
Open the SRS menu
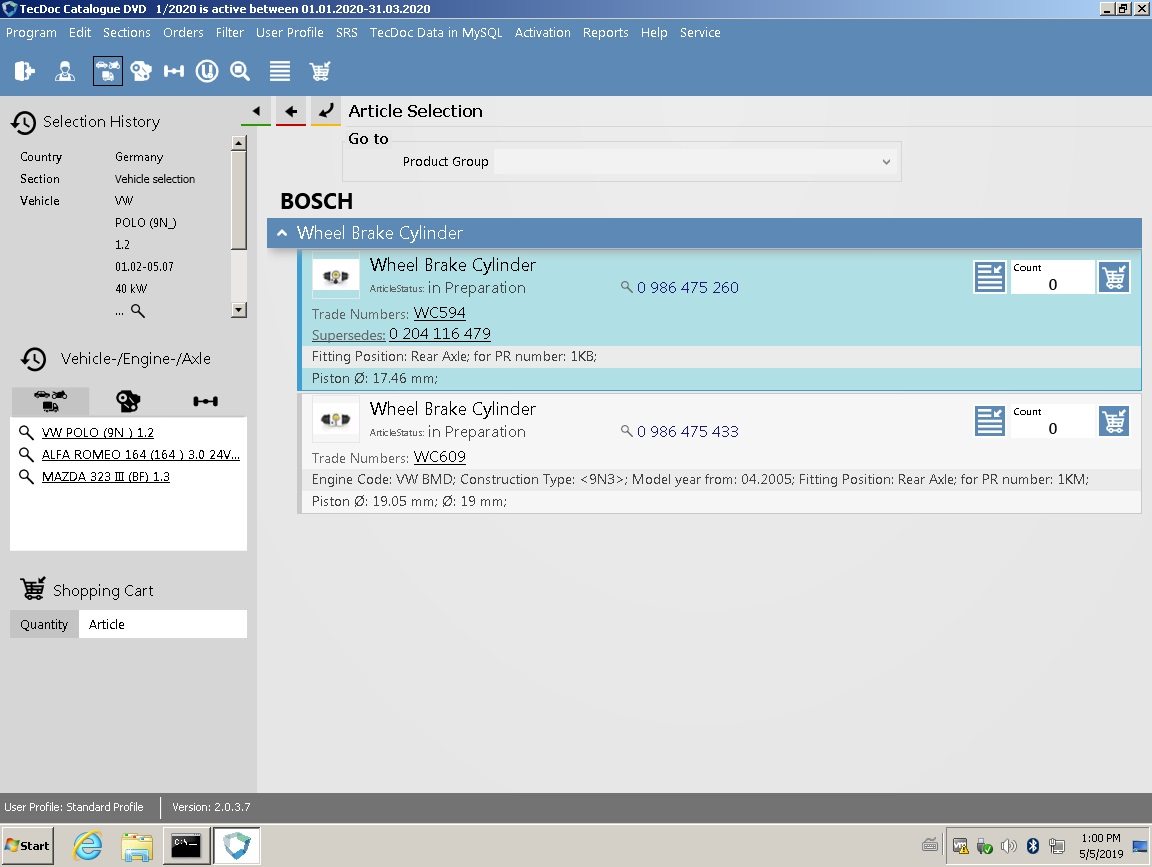tap(347, 32)
